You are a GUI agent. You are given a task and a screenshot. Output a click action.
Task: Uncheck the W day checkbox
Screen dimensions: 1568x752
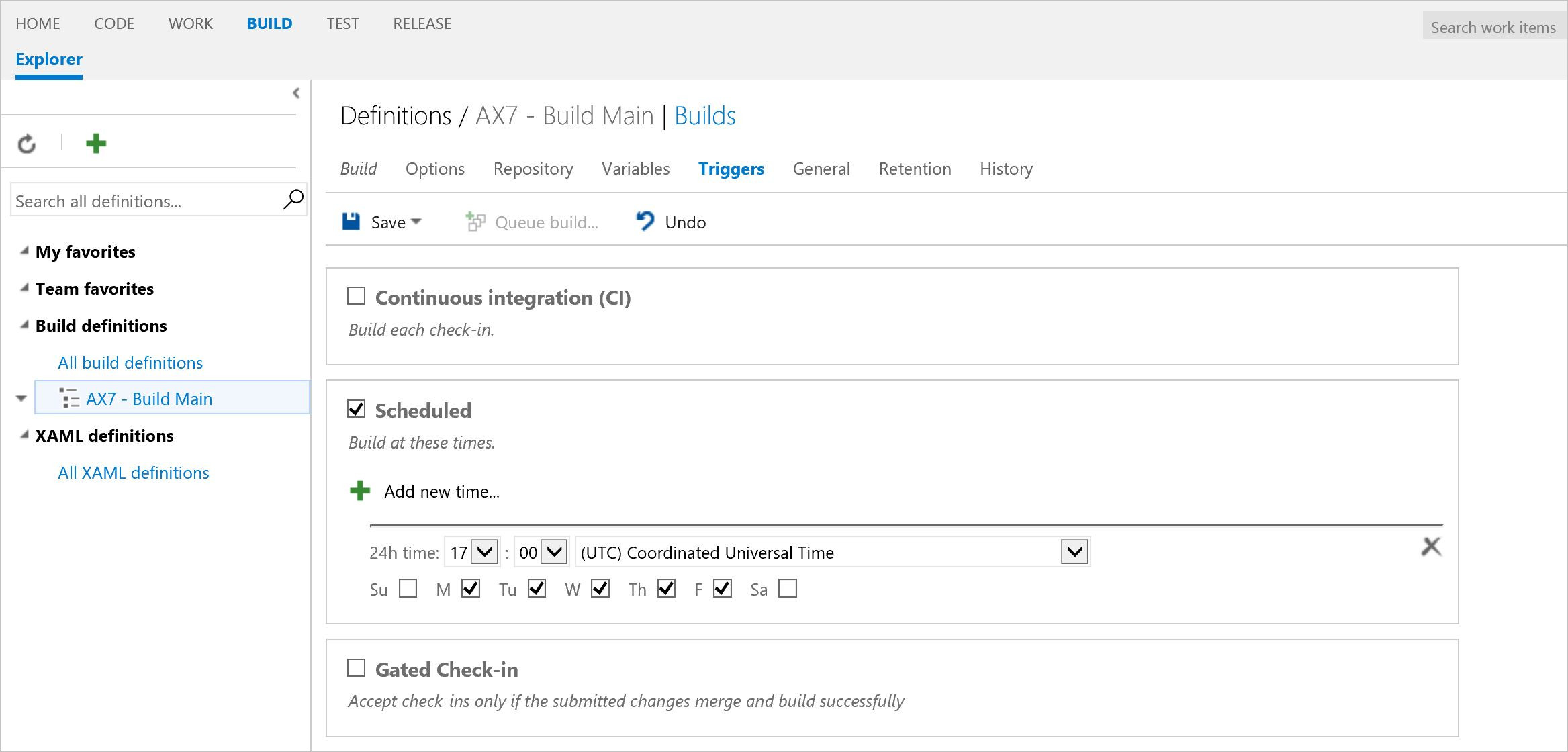click(600, 588)
